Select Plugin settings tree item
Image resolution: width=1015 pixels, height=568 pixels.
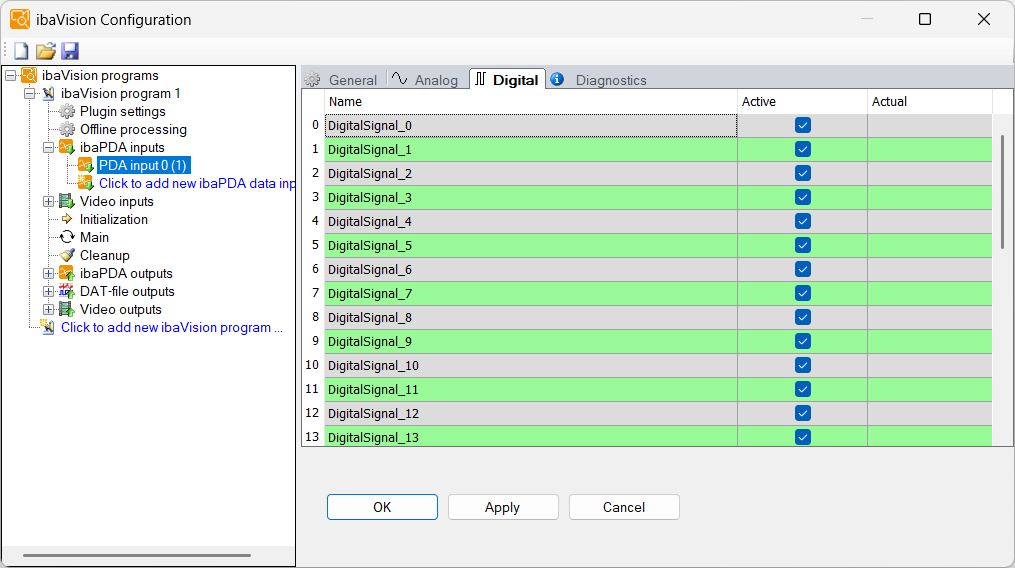click(122, 111)
